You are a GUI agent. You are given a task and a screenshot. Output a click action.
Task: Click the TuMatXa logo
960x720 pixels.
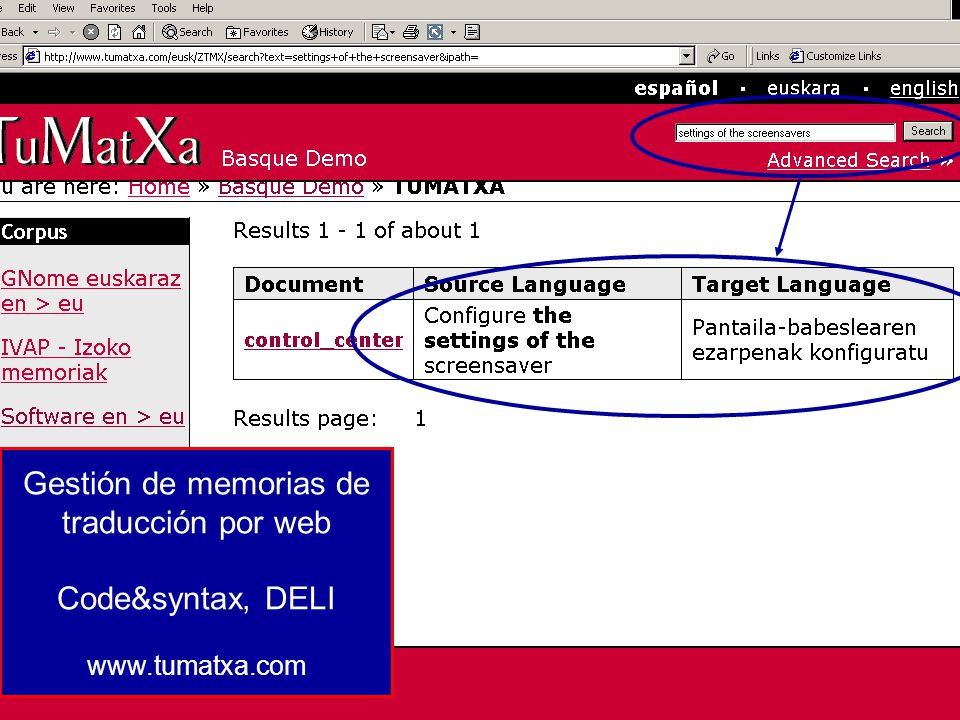tap(100, 142)
